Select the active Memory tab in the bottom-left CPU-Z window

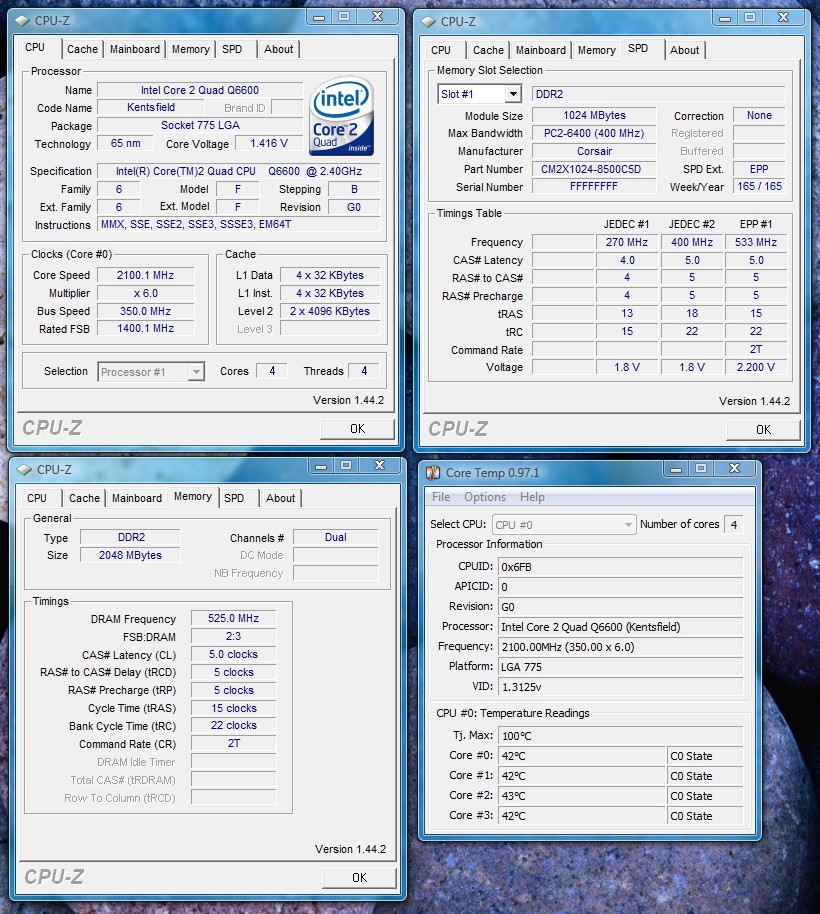tap(193, 497)
